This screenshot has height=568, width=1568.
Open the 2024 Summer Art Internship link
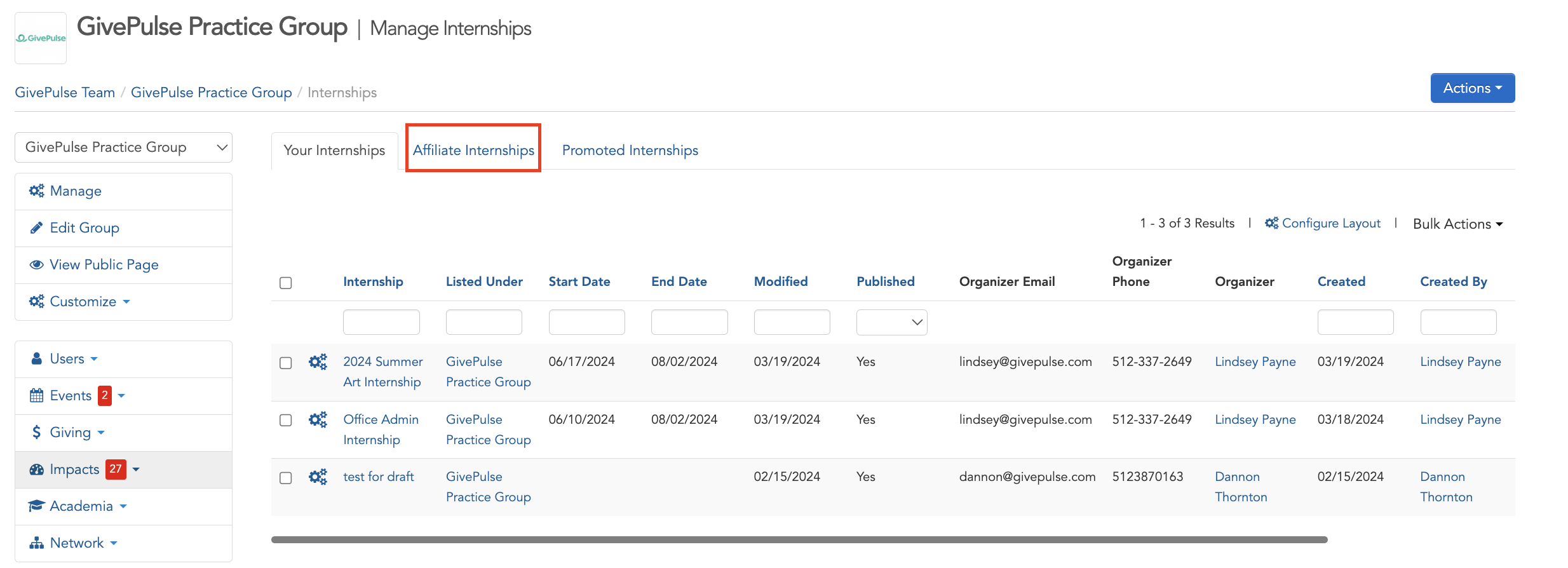pyautogui.click(x=383, y=372)
